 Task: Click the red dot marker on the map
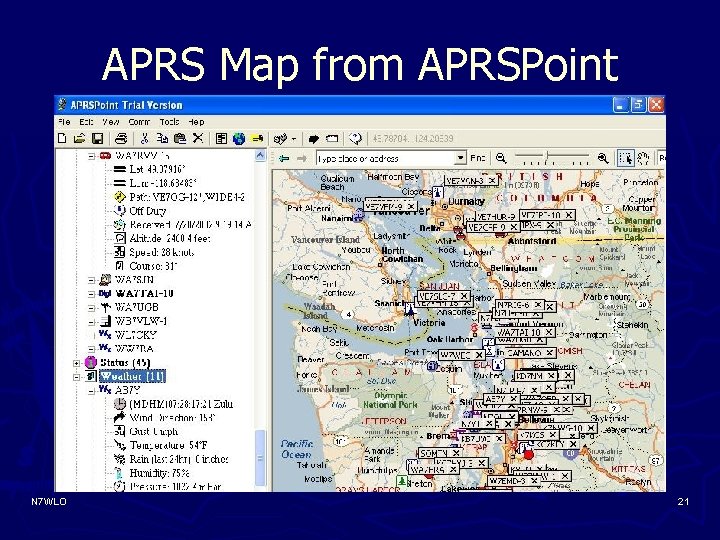529,455
